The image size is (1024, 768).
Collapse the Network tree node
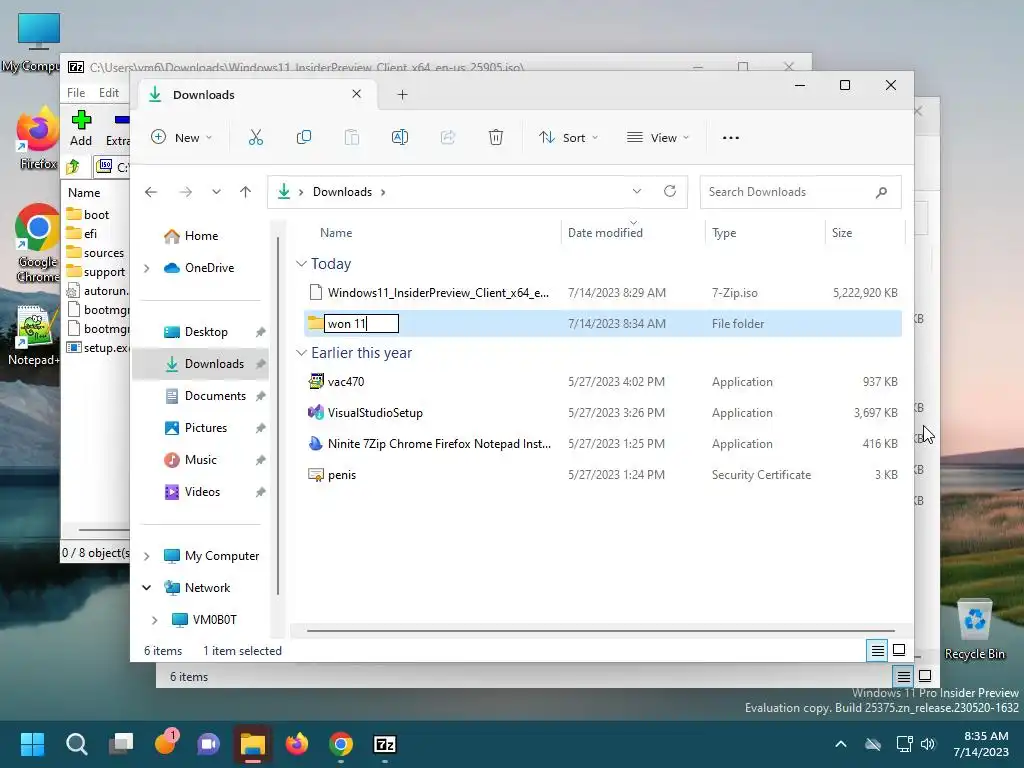147,588
